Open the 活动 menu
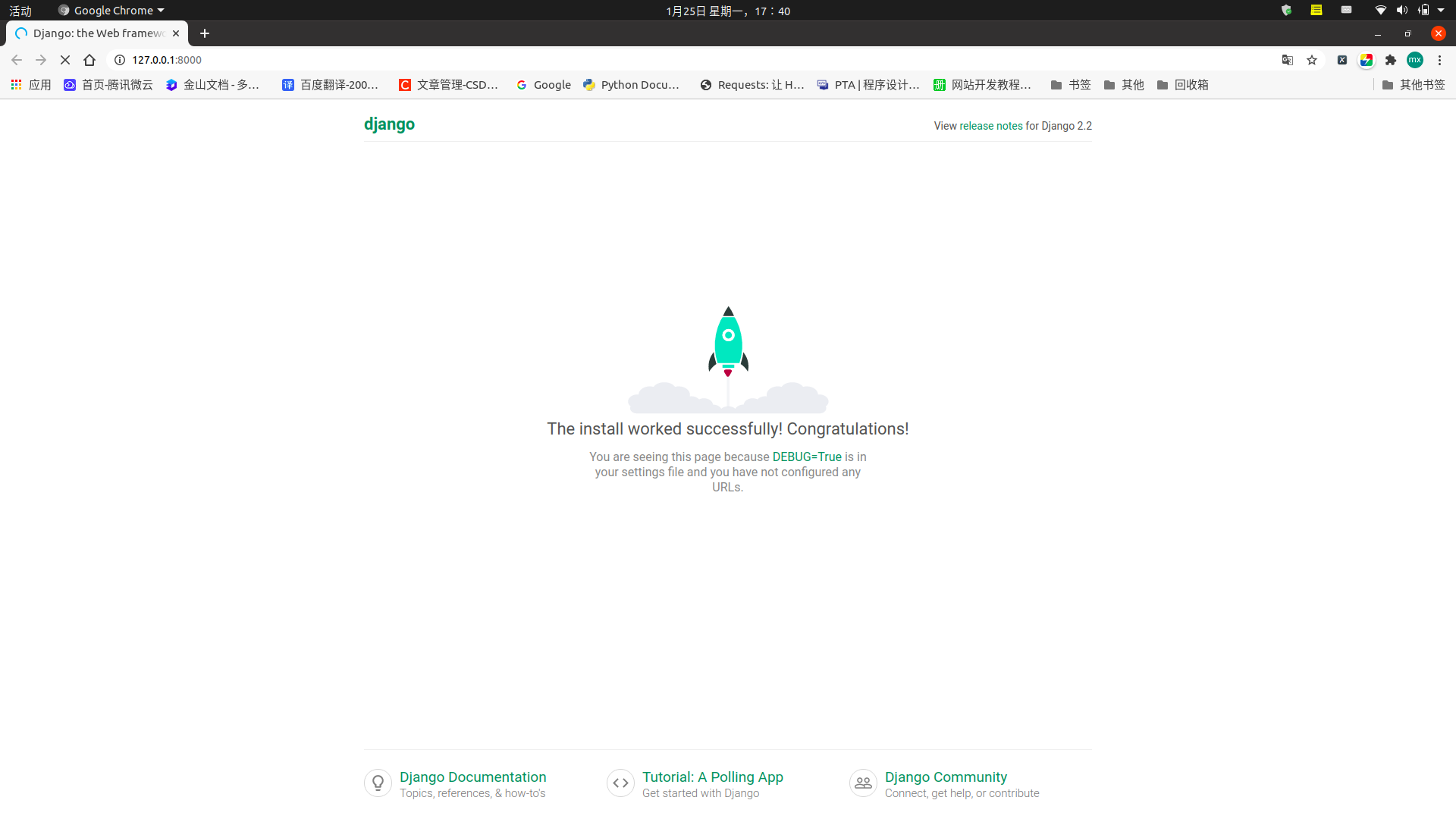This screenshot has width=1456, height=819. (x=20, y=10)
